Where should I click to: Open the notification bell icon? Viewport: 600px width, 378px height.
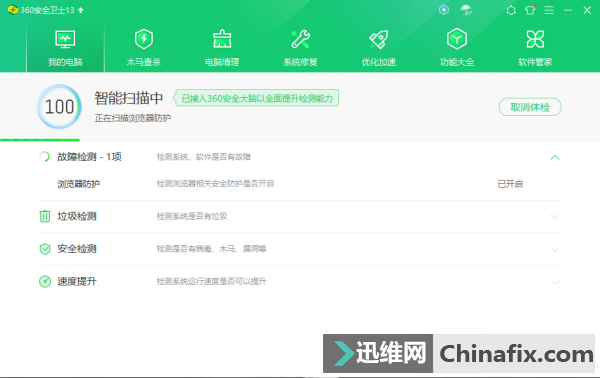[x=511, y=10]
